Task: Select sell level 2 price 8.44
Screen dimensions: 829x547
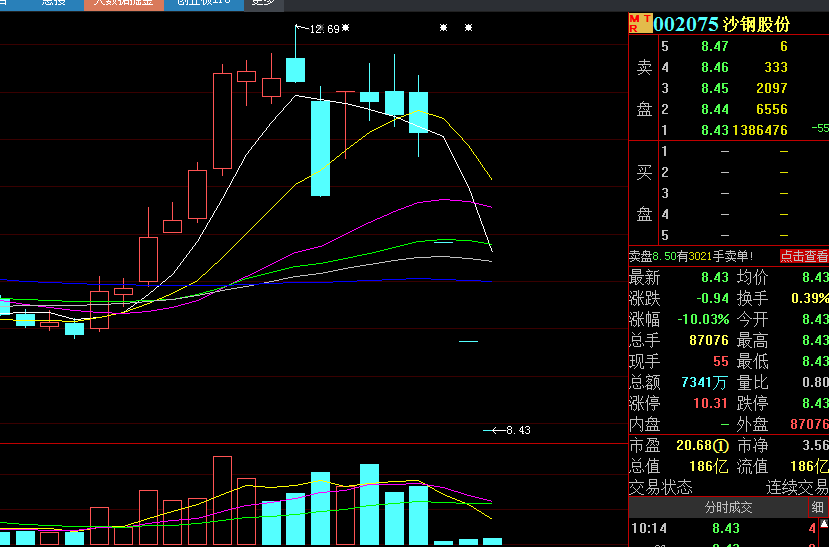Action: [715, 109]
